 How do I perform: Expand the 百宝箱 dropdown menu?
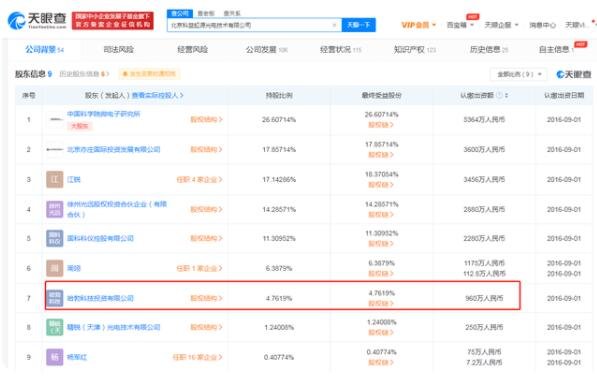(460, 25)
